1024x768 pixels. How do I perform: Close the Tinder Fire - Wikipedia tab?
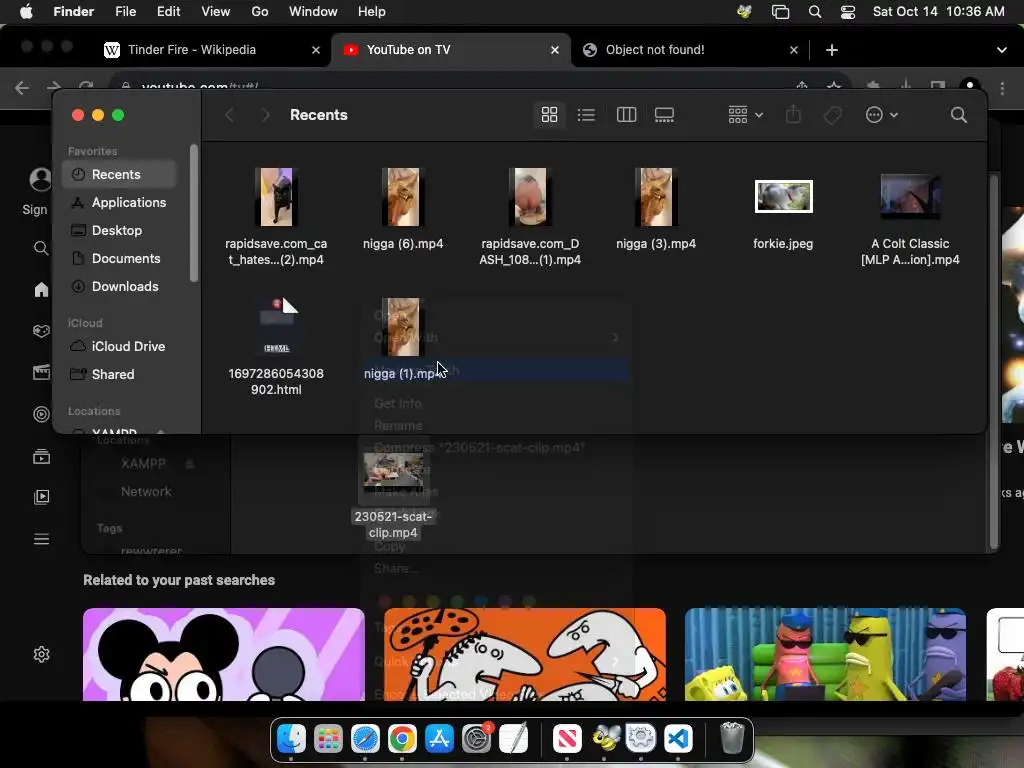315,50
